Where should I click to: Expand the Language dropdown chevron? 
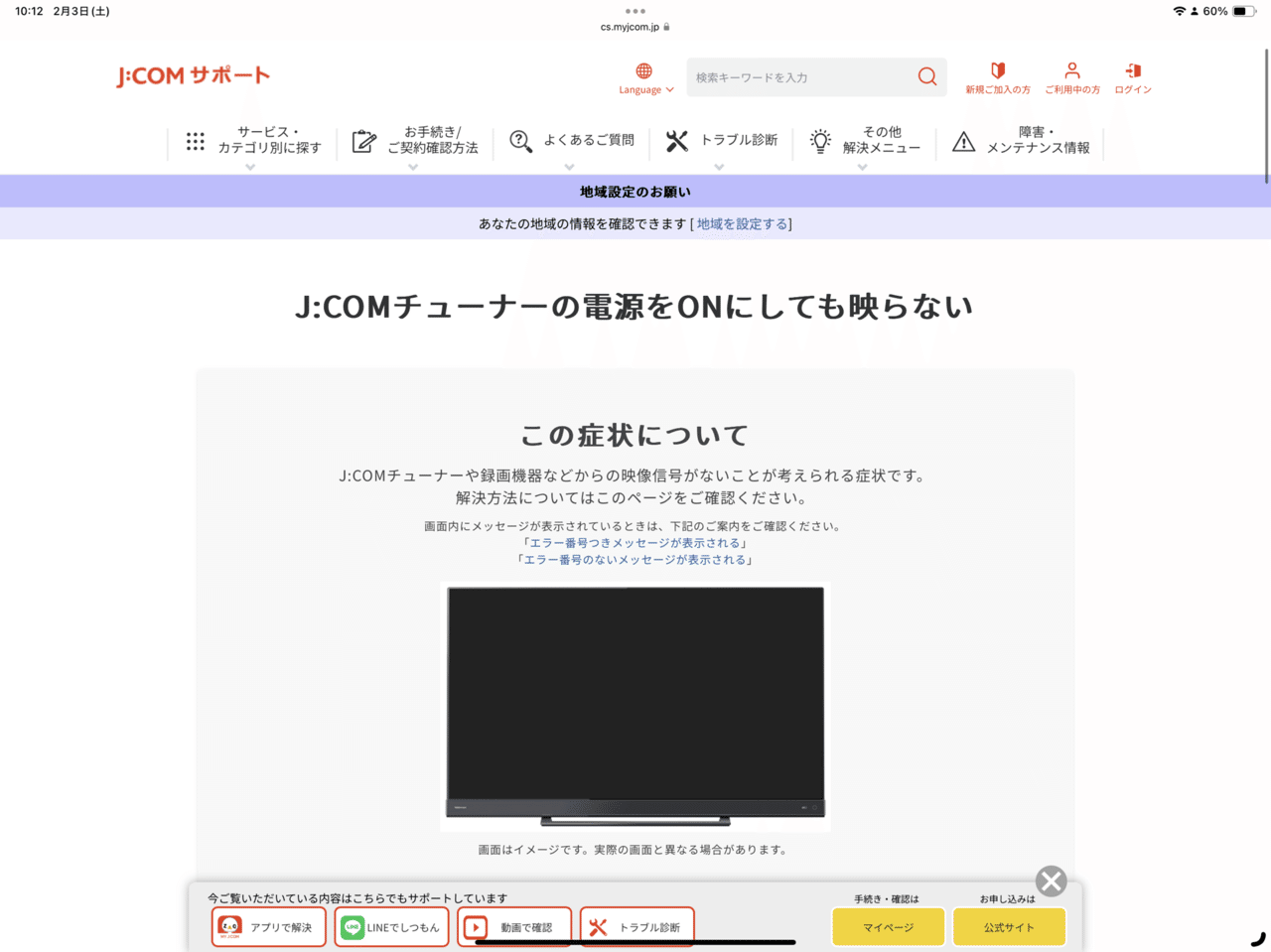670,90
